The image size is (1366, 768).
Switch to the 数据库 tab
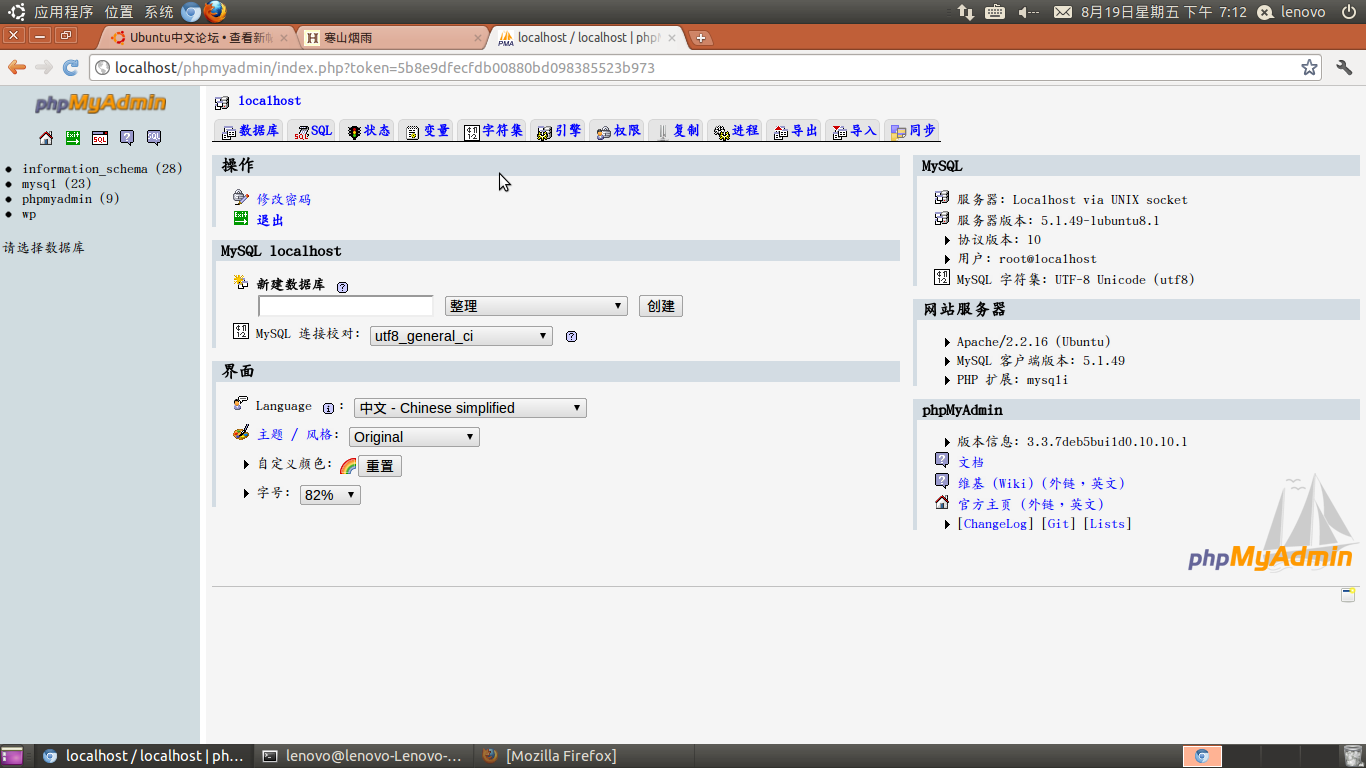(x=250, y=131)
